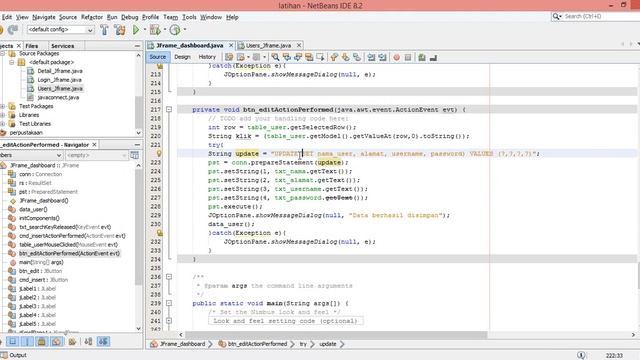Click the Navigator panel layout icon beside empty filter

pos(134,155)
